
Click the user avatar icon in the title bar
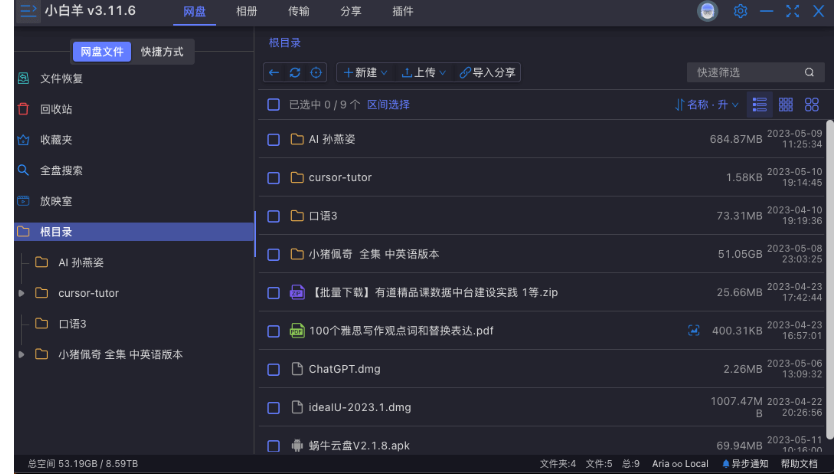point(708,11)
